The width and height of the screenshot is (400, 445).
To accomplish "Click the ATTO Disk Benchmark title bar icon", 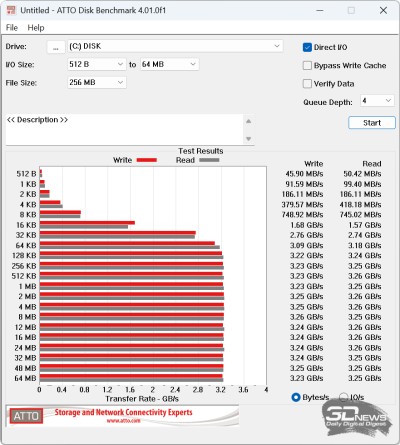I will click(x=11, y=10).
